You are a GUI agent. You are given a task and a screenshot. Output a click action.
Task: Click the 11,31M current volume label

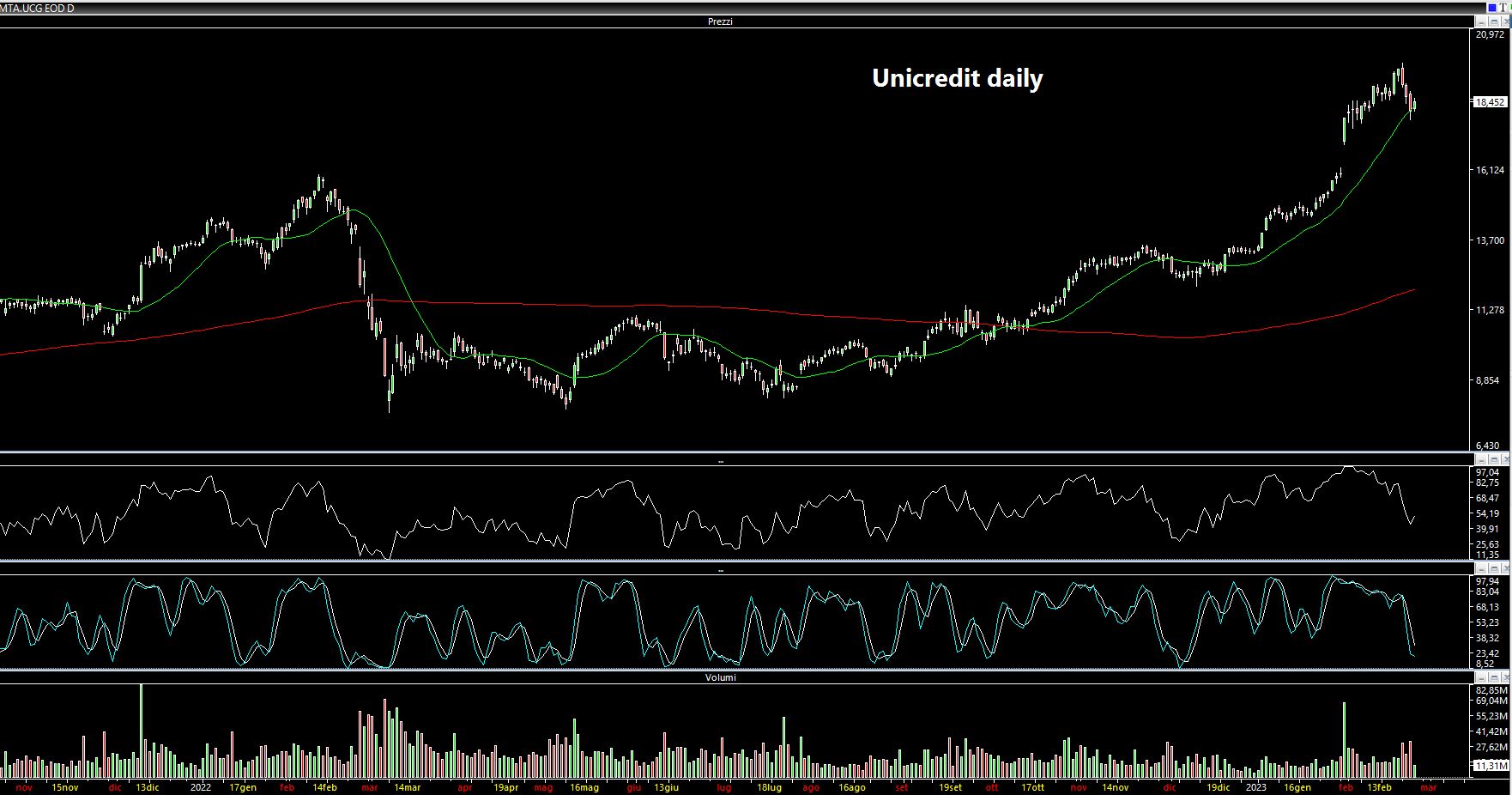[1491, 765]
